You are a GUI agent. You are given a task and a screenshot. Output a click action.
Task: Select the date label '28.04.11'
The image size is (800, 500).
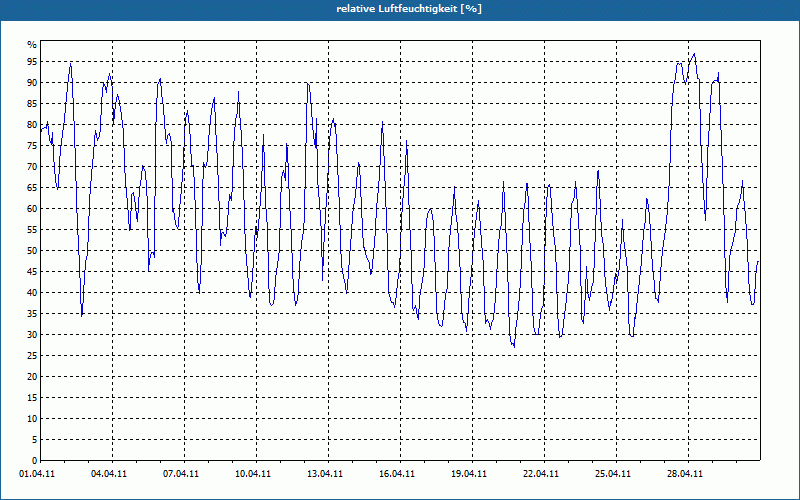tap(684, 473)
